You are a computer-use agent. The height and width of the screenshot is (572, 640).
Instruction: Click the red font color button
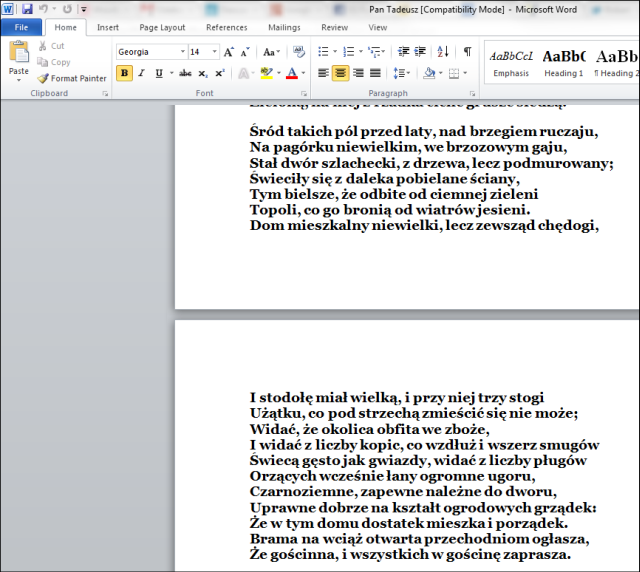[x=290, y=73]
